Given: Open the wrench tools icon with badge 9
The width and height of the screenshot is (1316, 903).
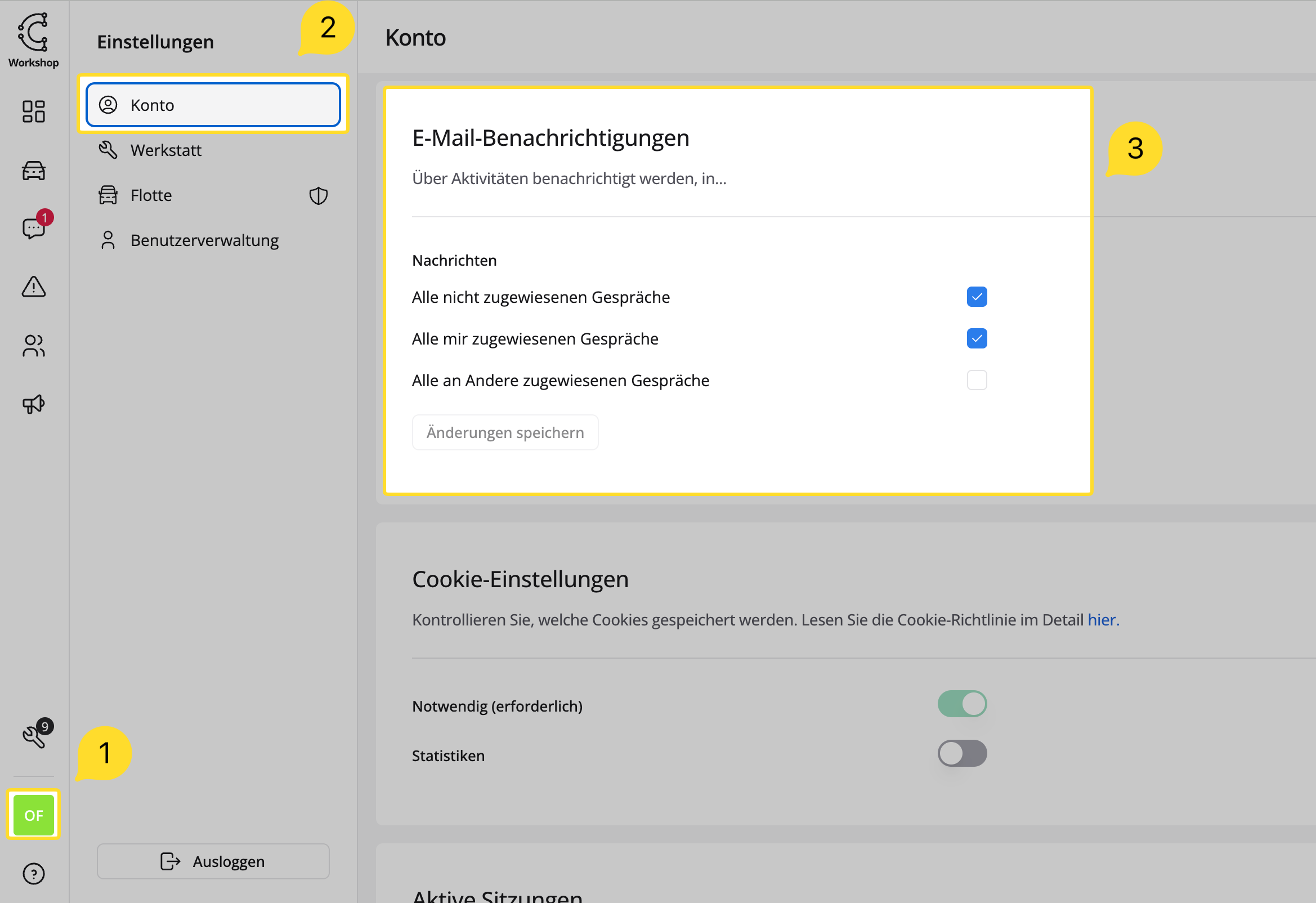Looking at the screenshot, I should point(35,734).
